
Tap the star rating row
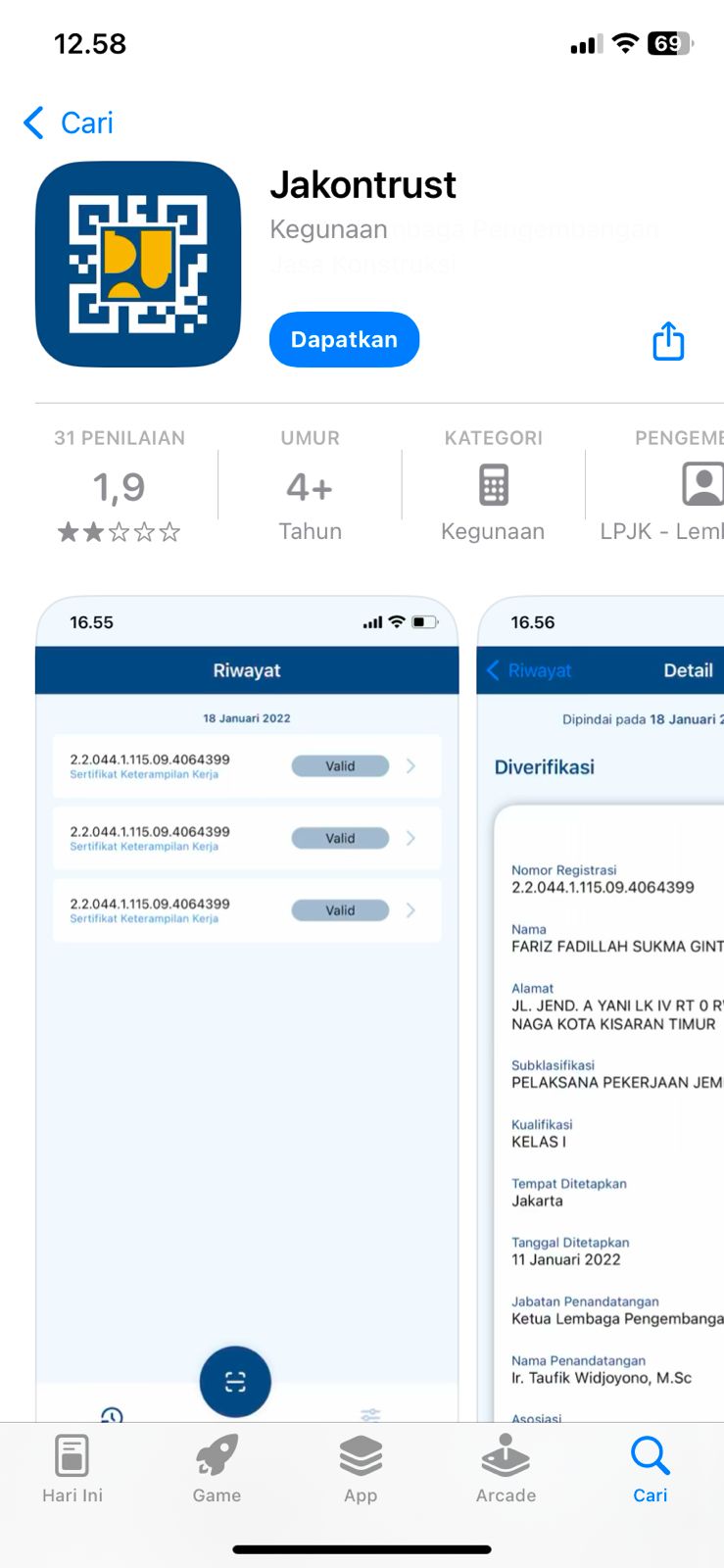click(120, 532)
